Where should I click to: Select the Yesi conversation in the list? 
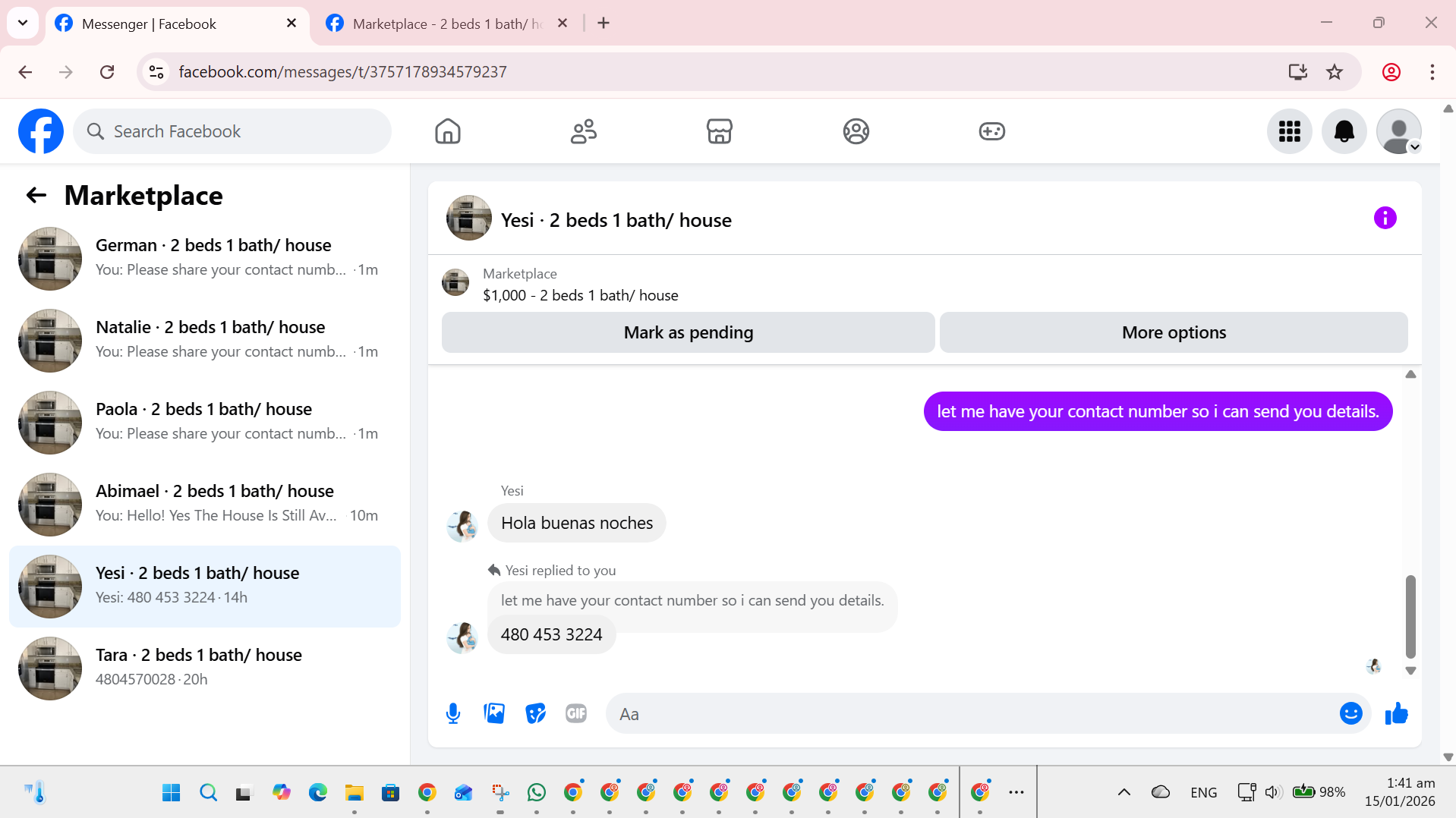coord(205,587)
